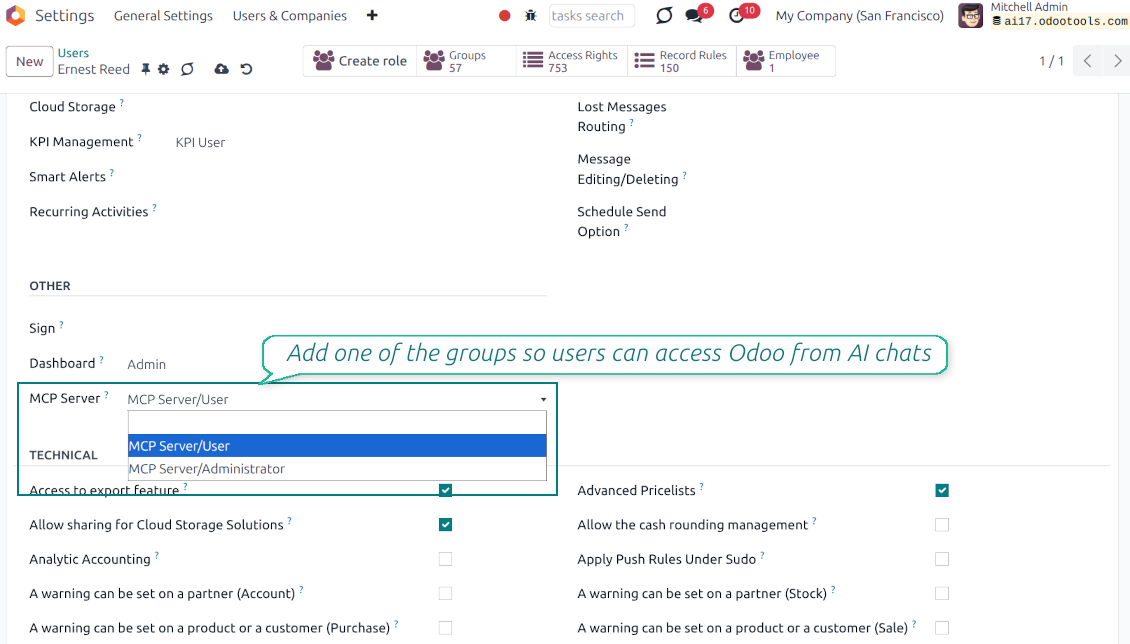Collapse the MCP Server dropdown arrow

(543, 398)
